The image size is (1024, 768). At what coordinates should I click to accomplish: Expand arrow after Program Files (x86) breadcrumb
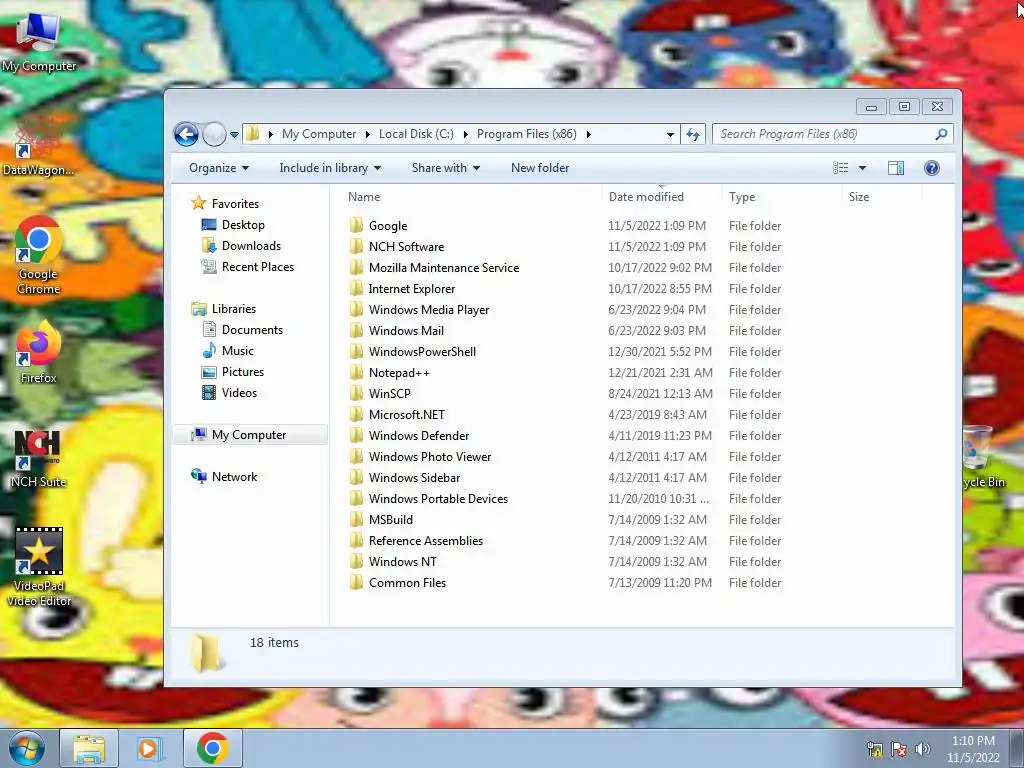click(588, 135)
